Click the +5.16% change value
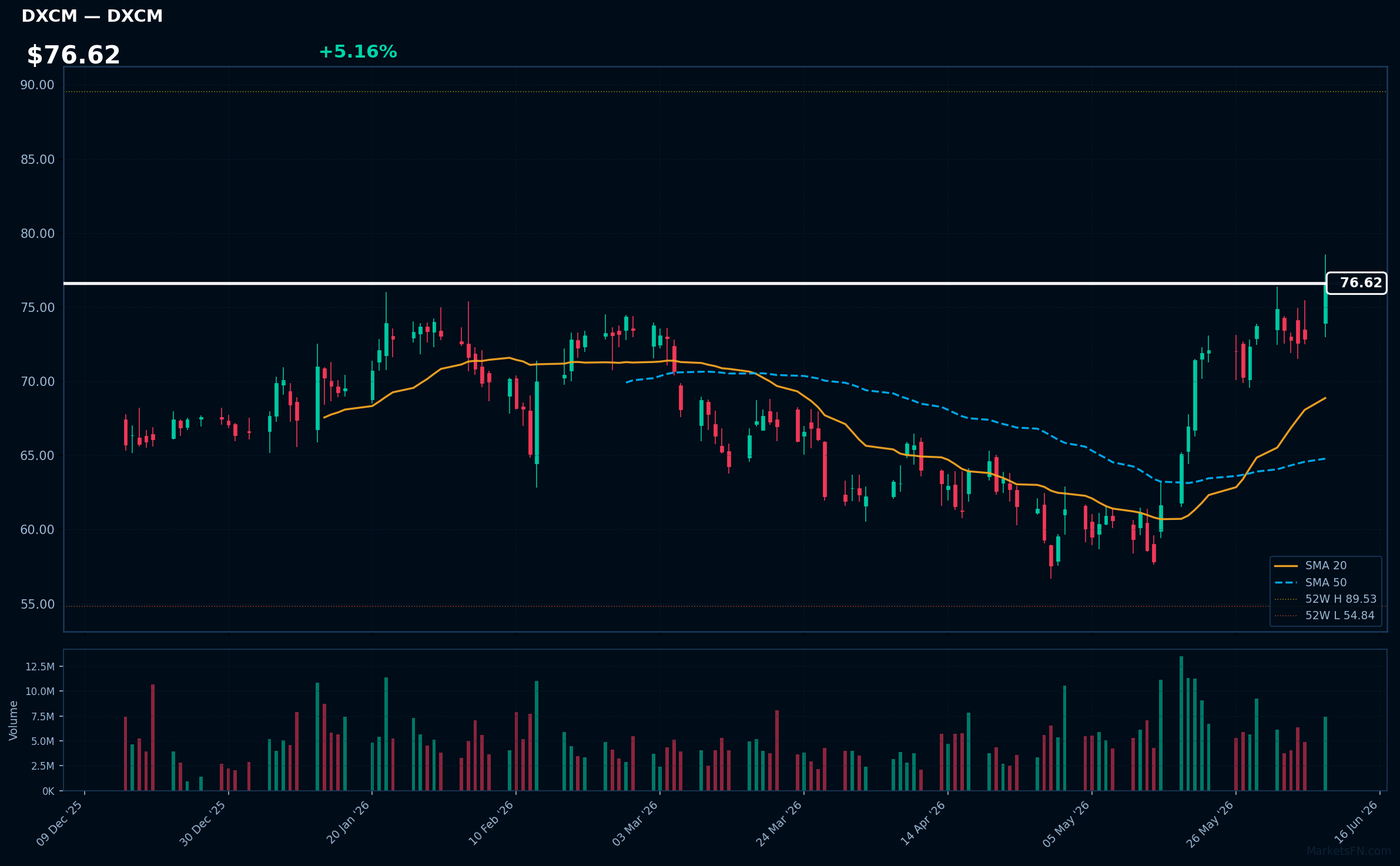Screen dimensions: 1400x866 click(x=358, y=52)
